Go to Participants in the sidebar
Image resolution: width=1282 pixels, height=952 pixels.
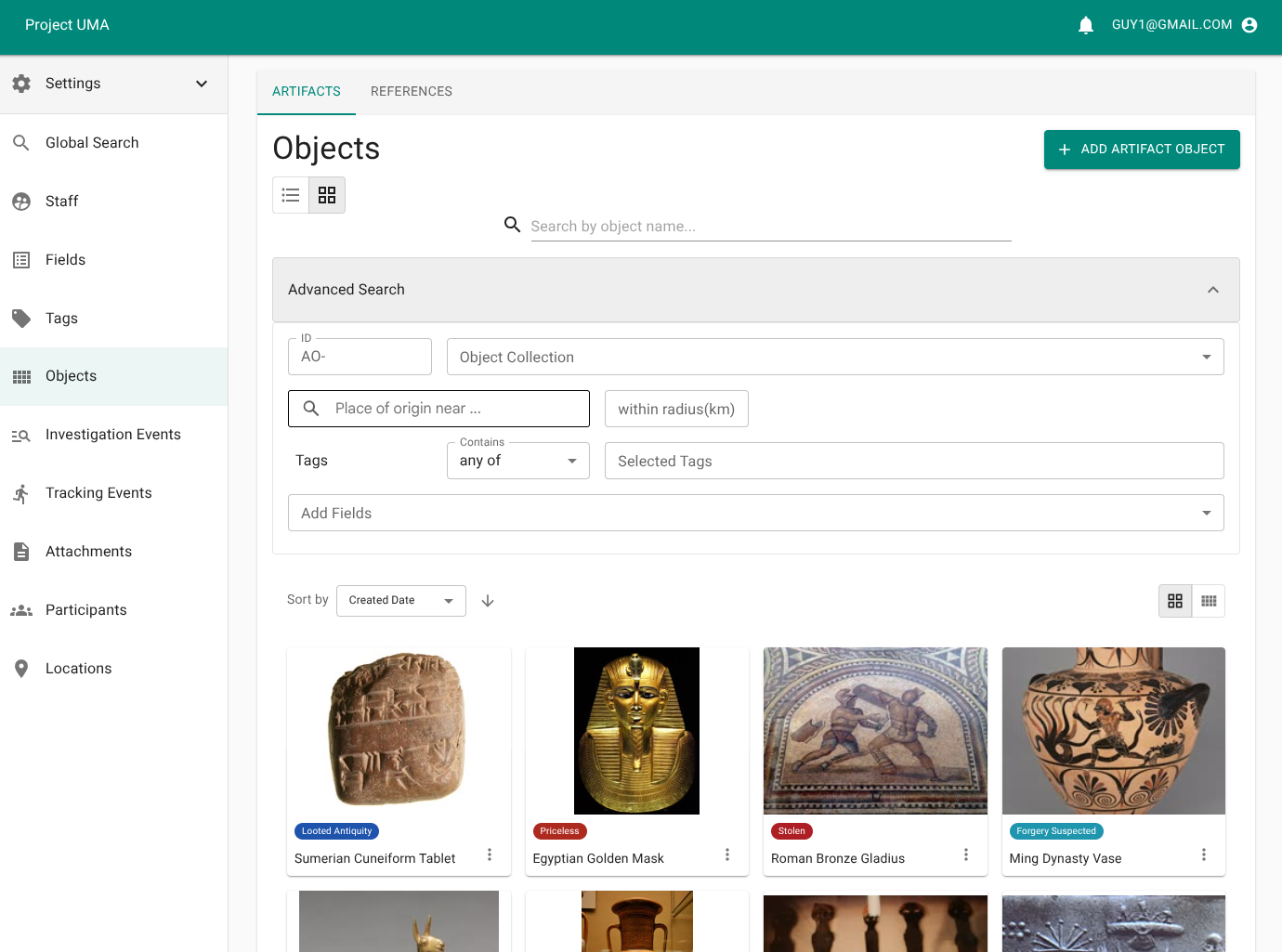coord(113,610)
